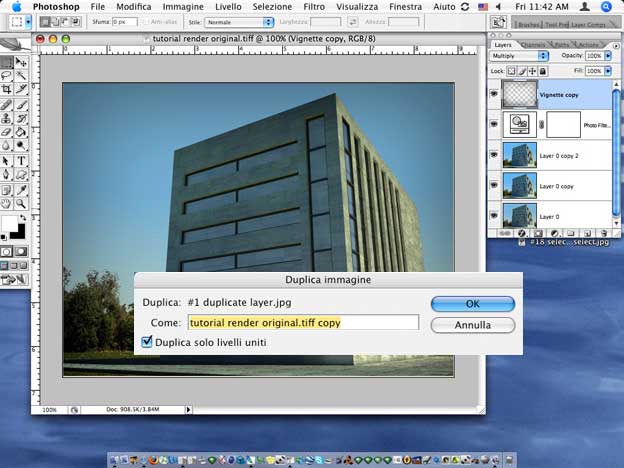Screen dimensions: 624x468
Task: Expand the layer Opacity slider arrow
Action: click(607, 57)
